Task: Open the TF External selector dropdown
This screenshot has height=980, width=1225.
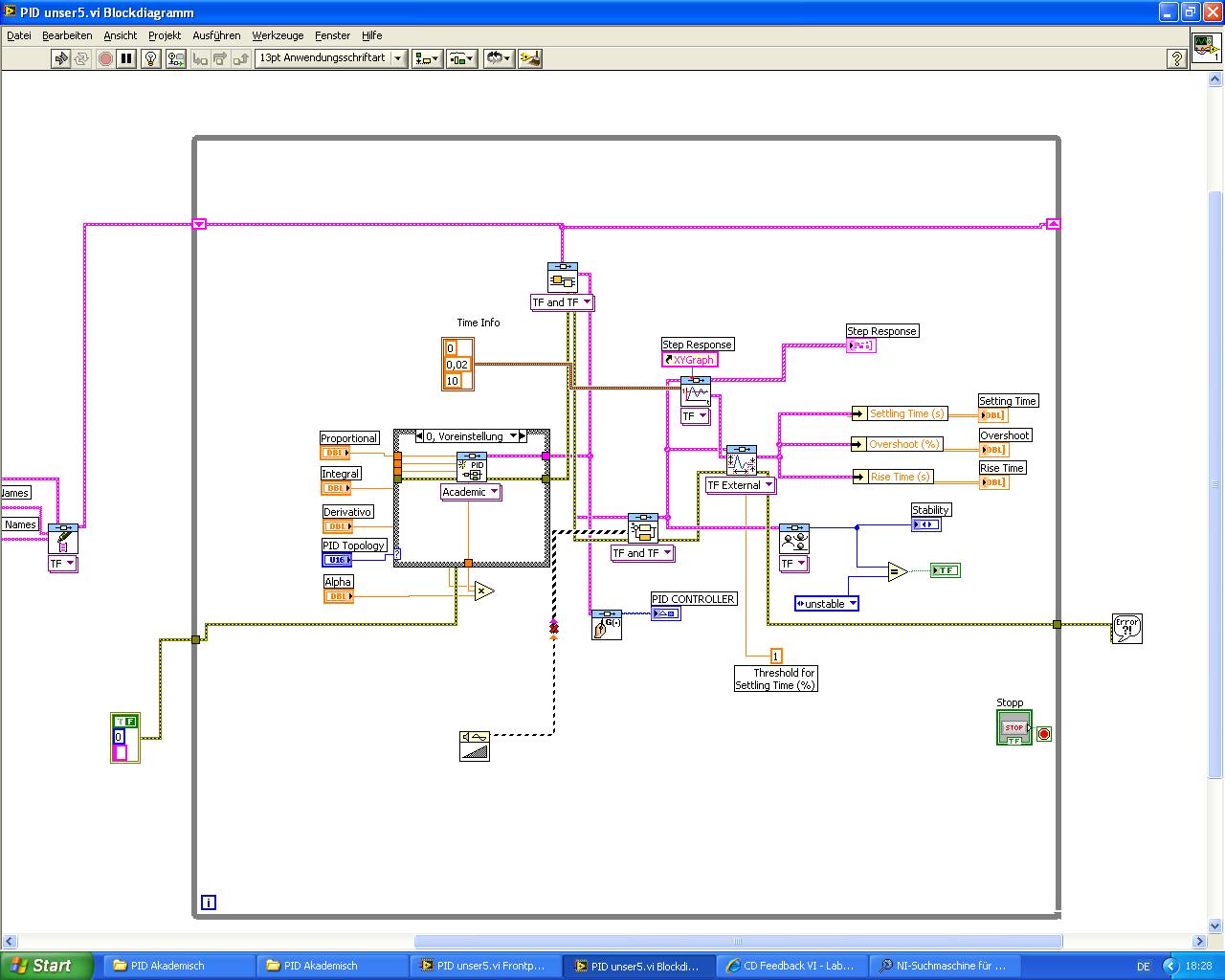Action: tap(740, 485)
